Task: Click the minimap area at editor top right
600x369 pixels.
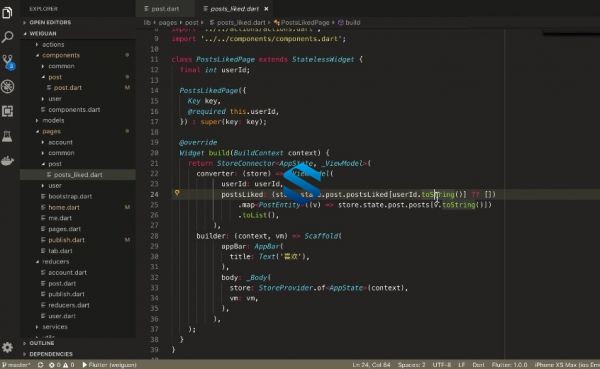Action: [x=571, y=33]
